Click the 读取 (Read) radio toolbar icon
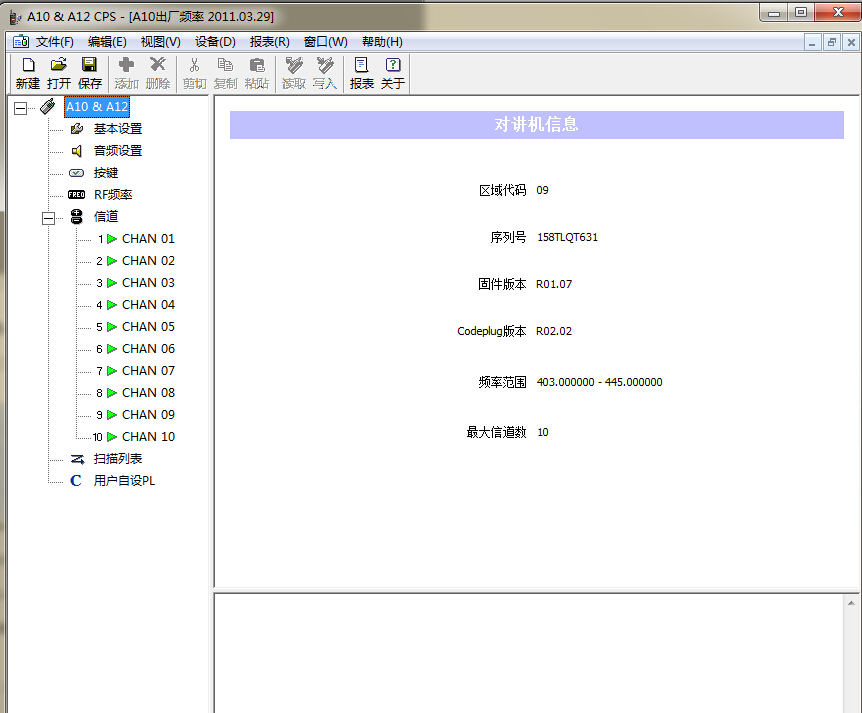This screenshot has height=713, width=862. click(x=294, y=65)
